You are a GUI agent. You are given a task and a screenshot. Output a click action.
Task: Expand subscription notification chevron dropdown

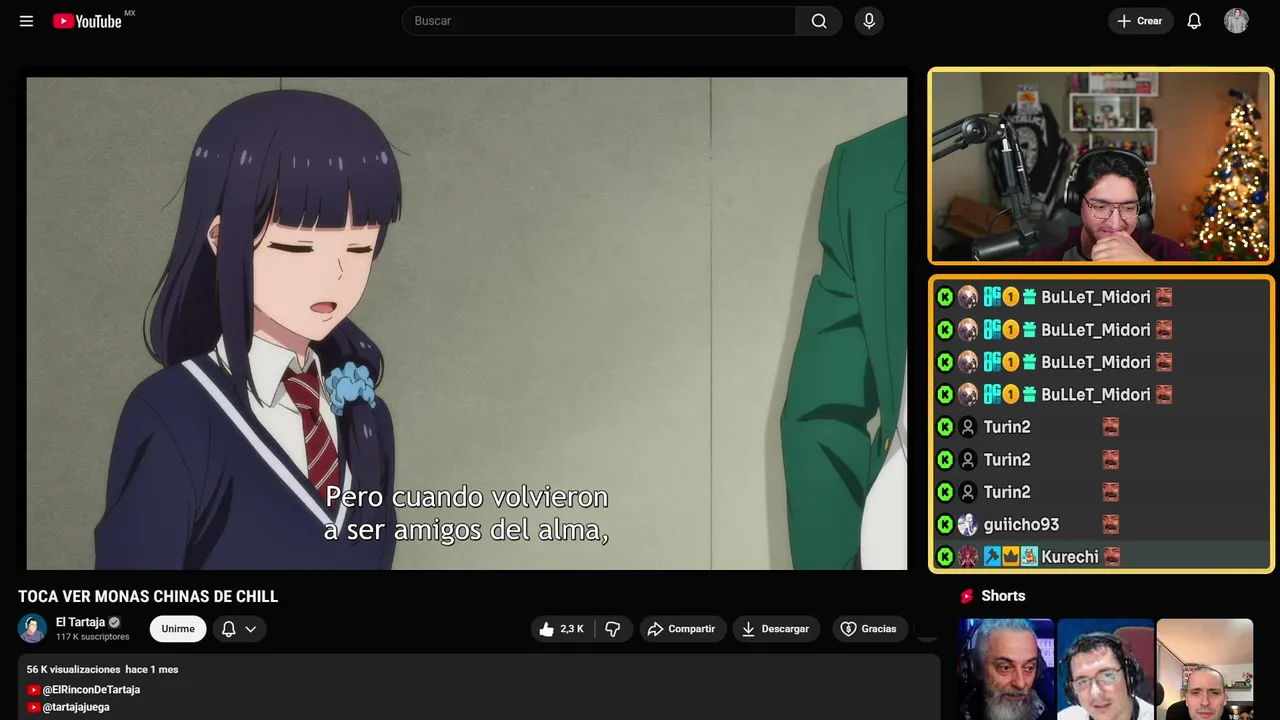click(x=251, y=629)
